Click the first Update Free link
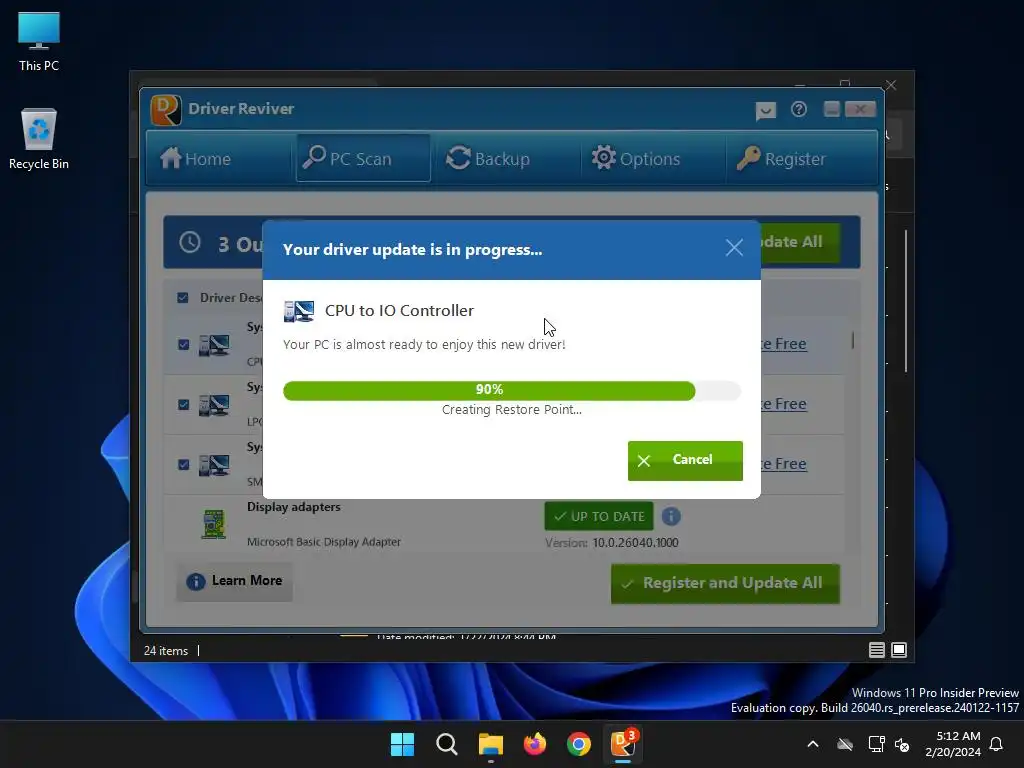This screenshot has width=1024, height=768. coord(783,344)
